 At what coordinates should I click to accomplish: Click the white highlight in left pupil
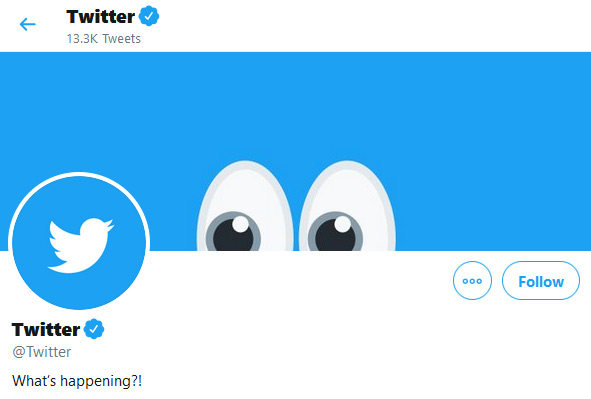coord(240,224)
